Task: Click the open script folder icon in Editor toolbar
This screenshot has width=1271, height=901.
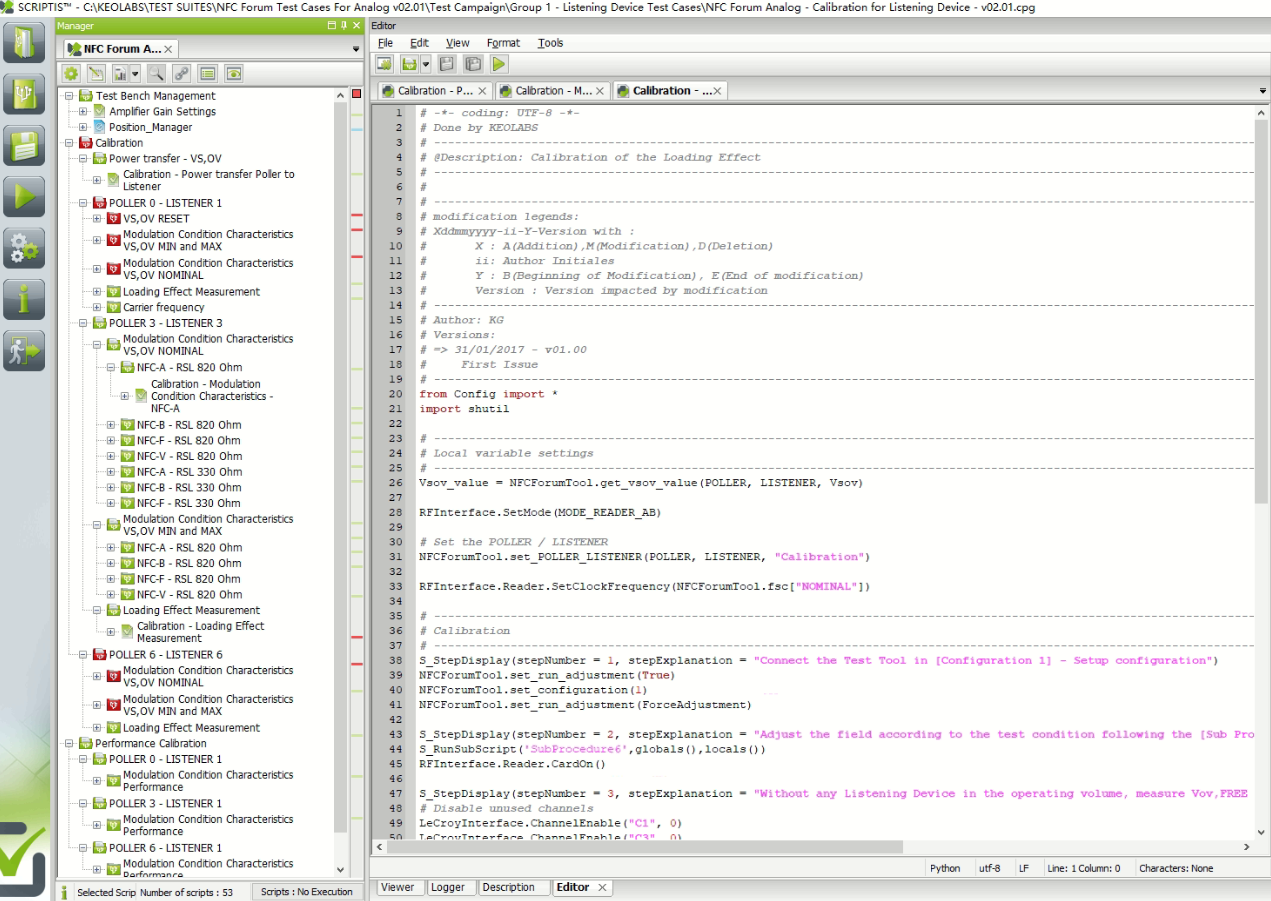Action: click(408, 64)
